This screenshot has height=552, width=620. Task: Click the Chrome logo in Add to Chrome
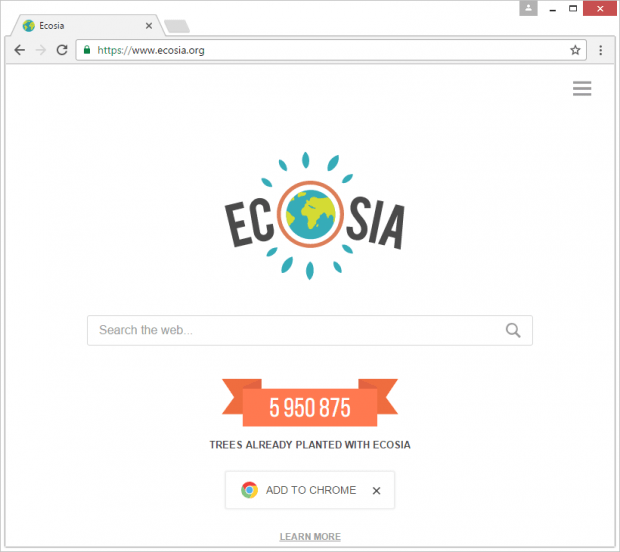250,490
